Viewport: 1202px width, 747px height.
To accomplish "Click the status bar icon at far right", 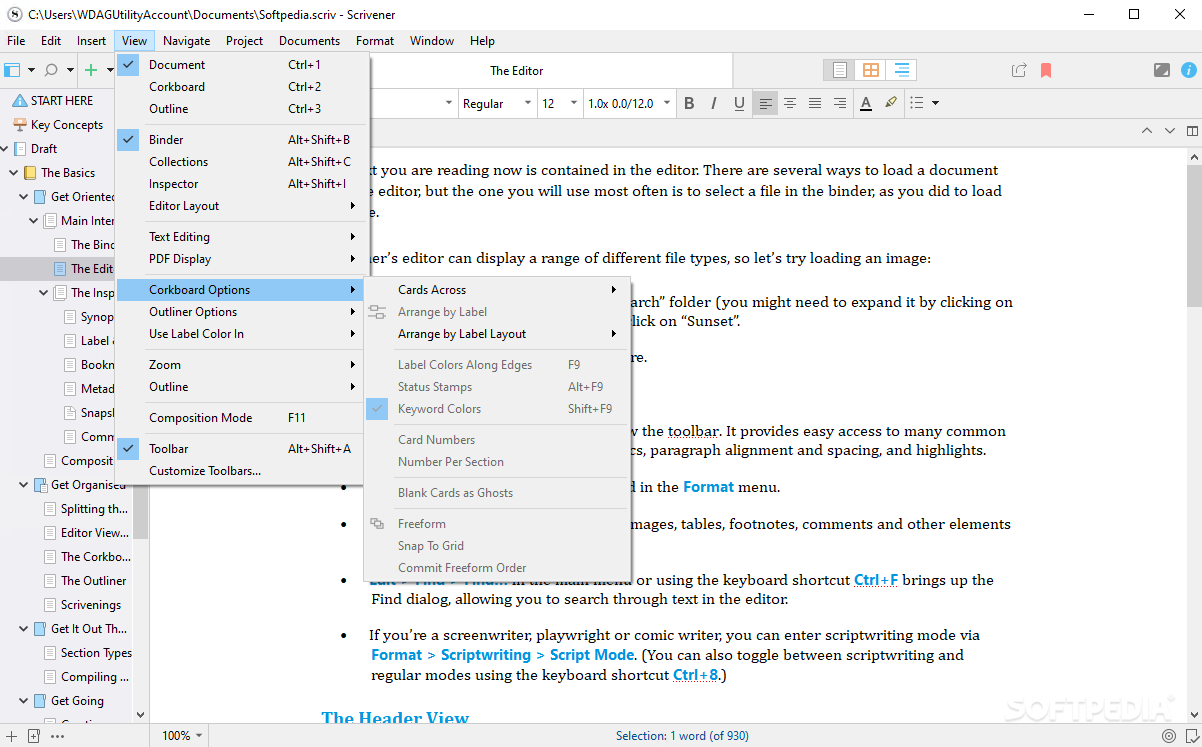I will 1190,736.
